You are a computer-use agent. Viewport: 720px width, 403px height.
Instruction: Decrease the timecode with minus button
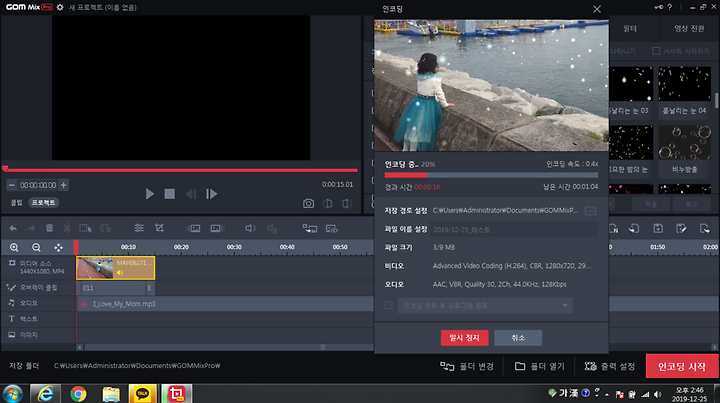pyautogui.click(x=11, y=185)
